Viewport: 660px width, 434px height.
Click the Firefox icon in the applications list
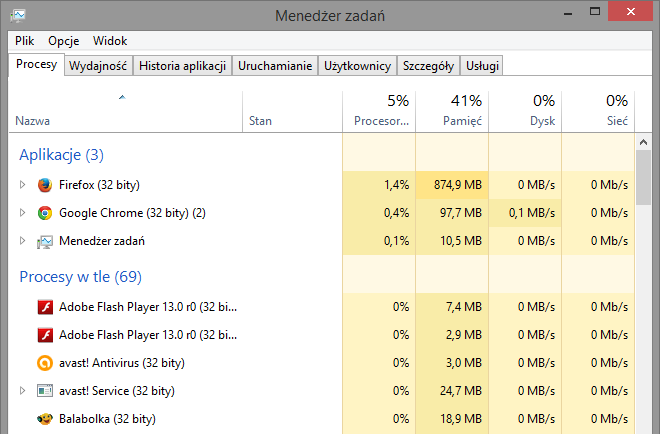[x=44, y=185]
